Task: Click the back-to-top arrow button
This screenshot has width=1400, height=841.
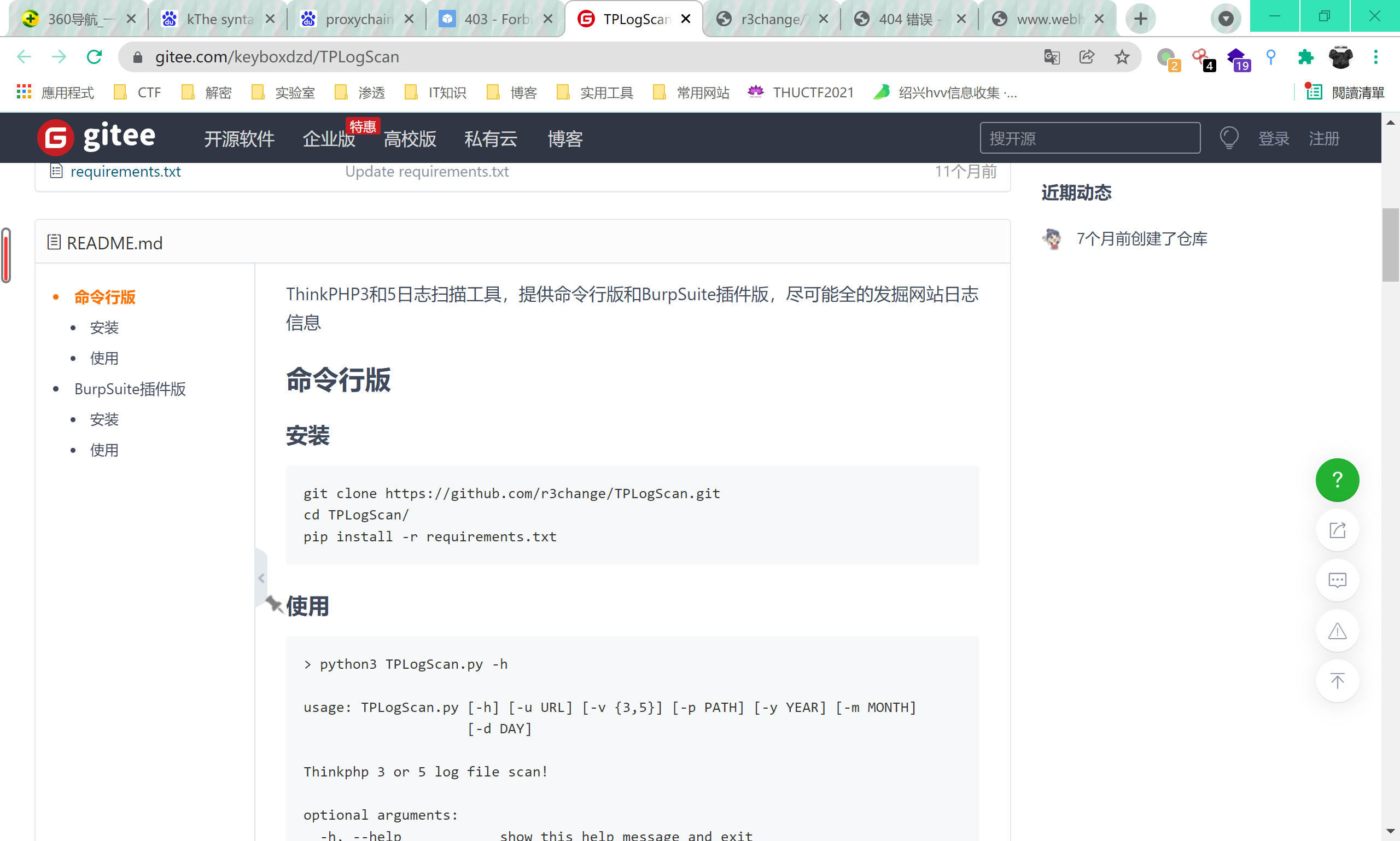Action: [1337, 681]
